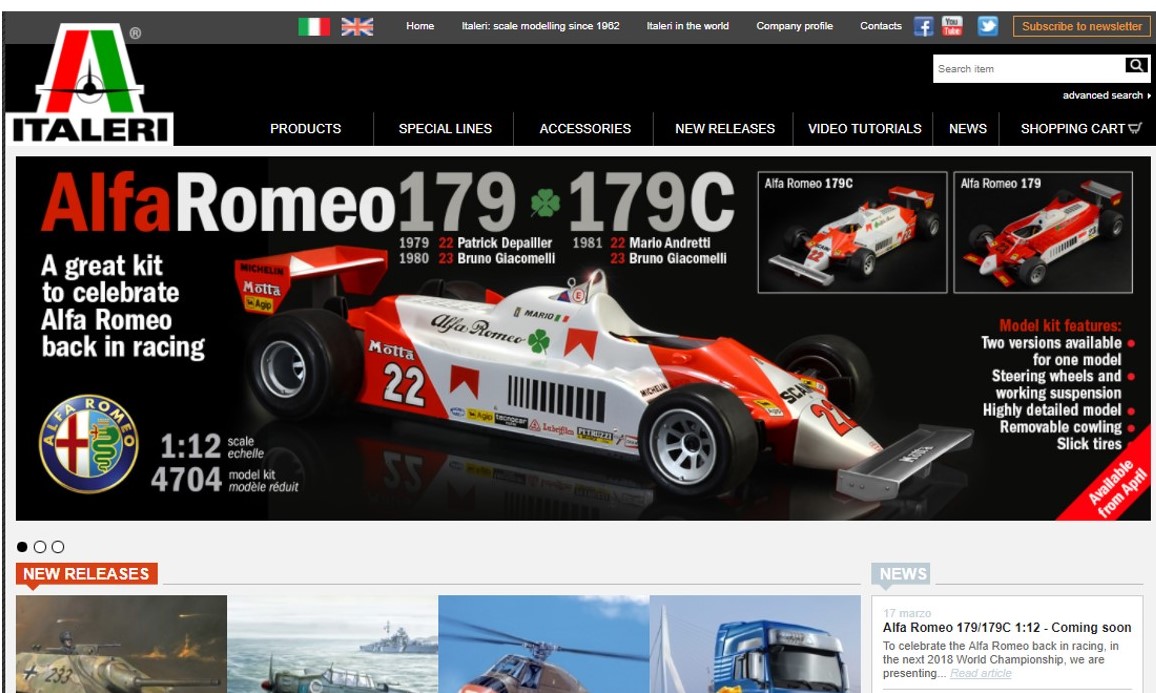Click the Italeri logo

point(90,86)
